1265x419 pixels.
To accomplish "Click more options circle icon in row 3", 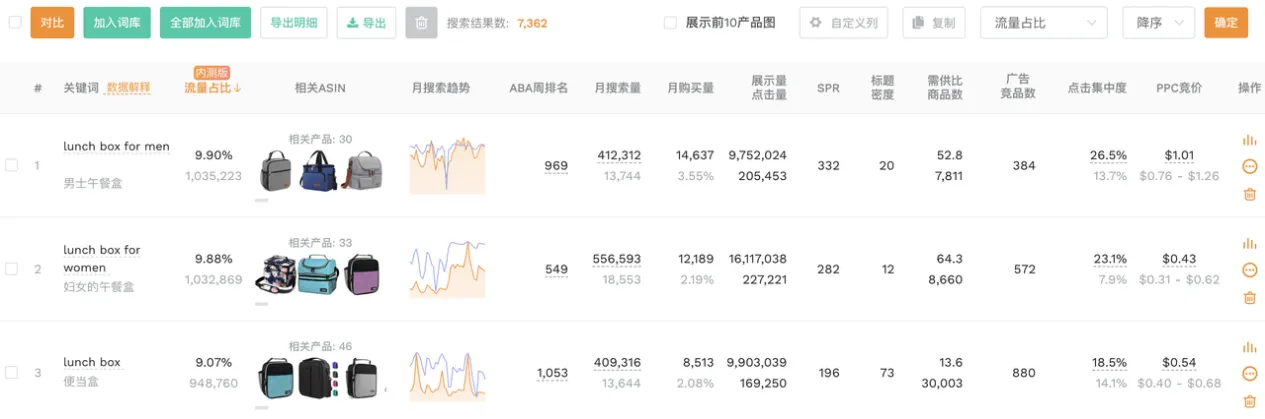I will 1249,374.
